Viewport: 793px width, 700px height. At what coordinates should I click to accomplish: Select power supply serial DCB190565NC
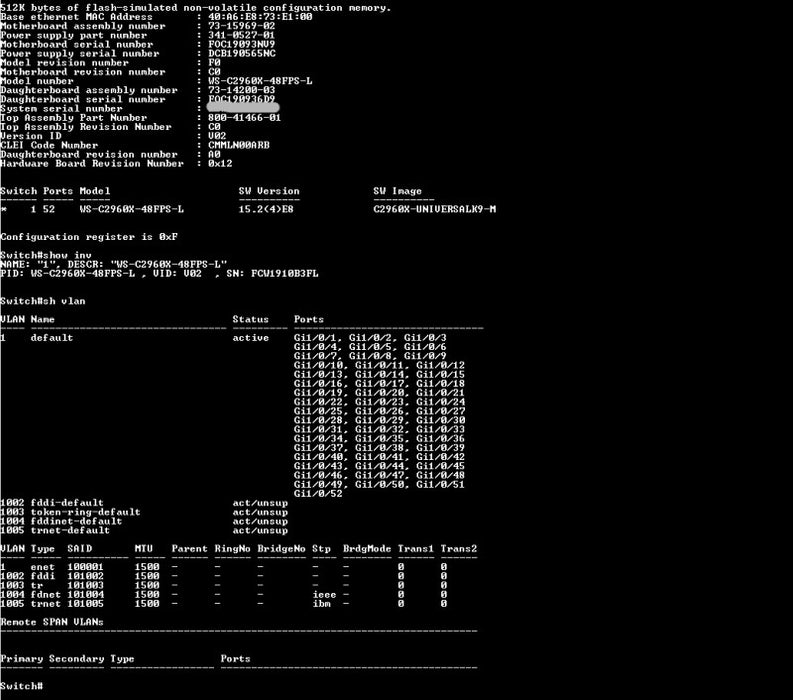coord(242,53)
